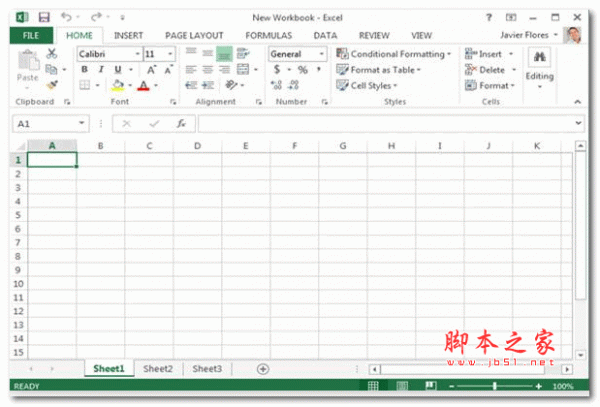Apply Accounting dollar format
Viewport: 600px width, 407px height.
point(277,70)
